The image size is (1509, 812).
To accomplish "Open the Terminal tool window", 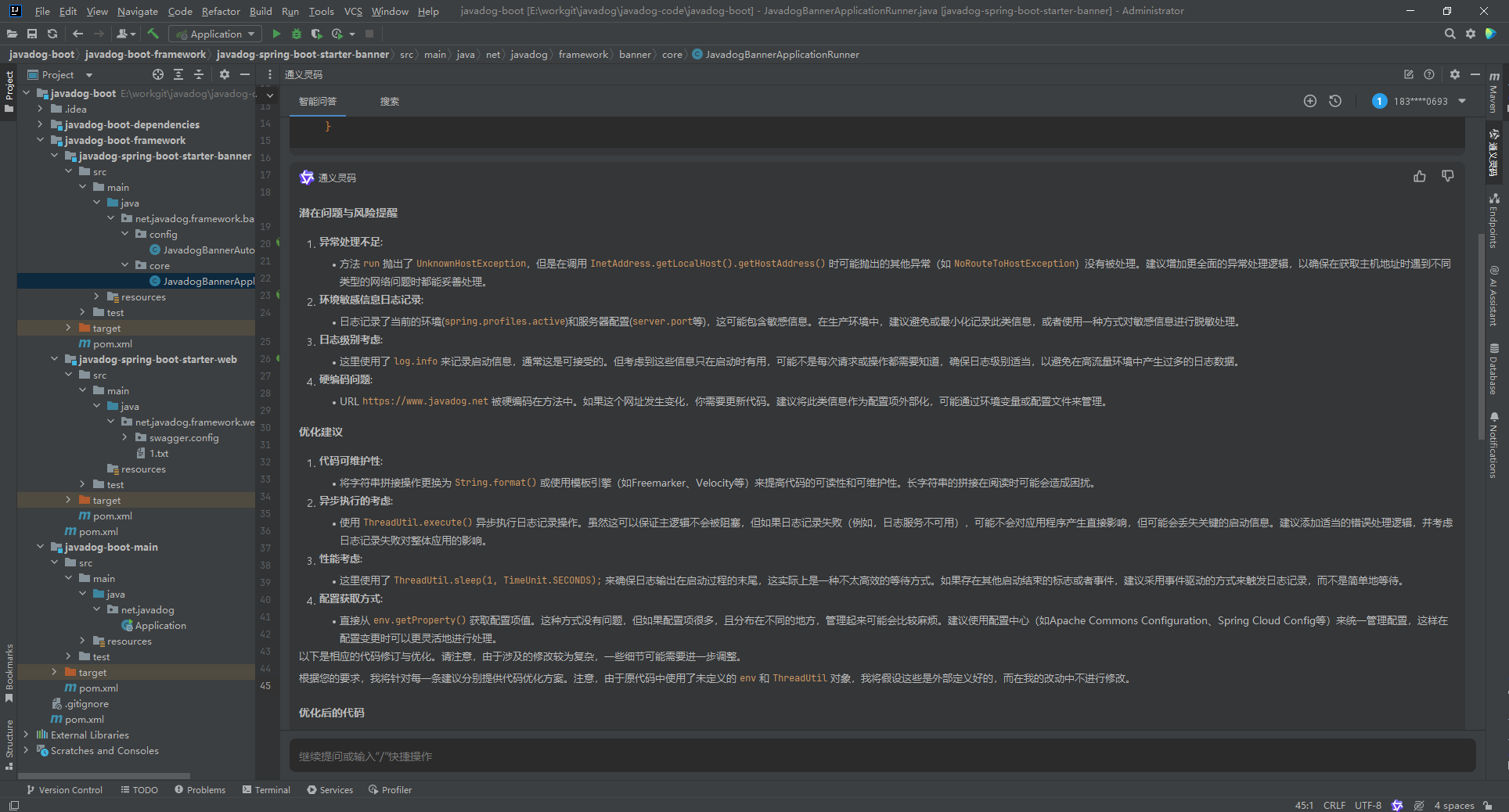I will (x=266, y=790).
